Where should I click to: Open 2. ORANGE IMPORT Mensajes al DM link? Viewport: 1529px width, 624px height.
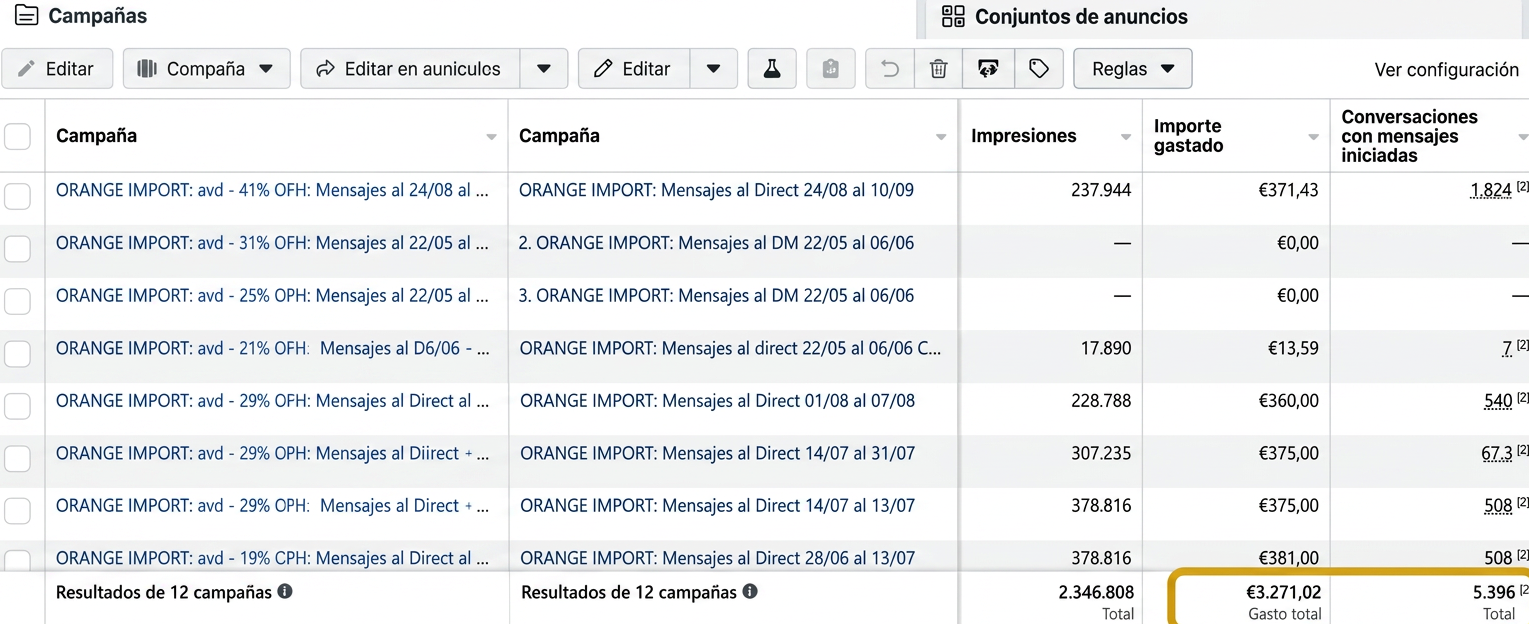tap(716, 243)
